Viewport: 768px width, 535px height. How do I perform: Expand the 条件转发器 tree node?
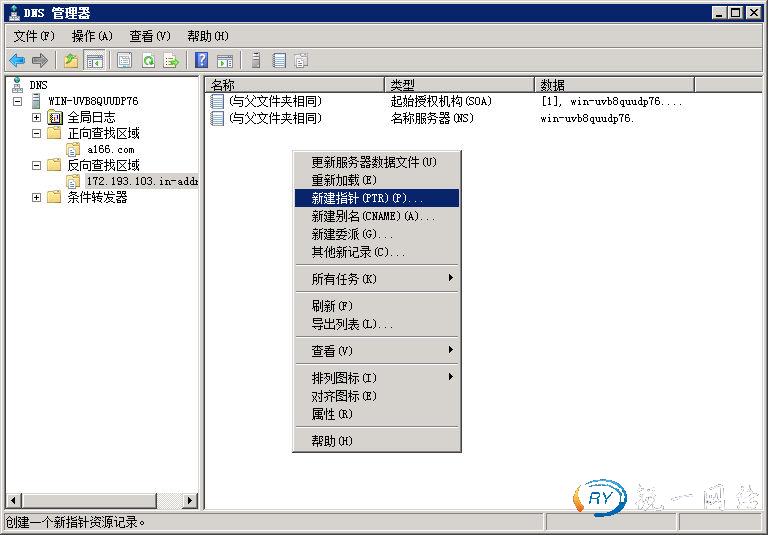coord(36,197)
